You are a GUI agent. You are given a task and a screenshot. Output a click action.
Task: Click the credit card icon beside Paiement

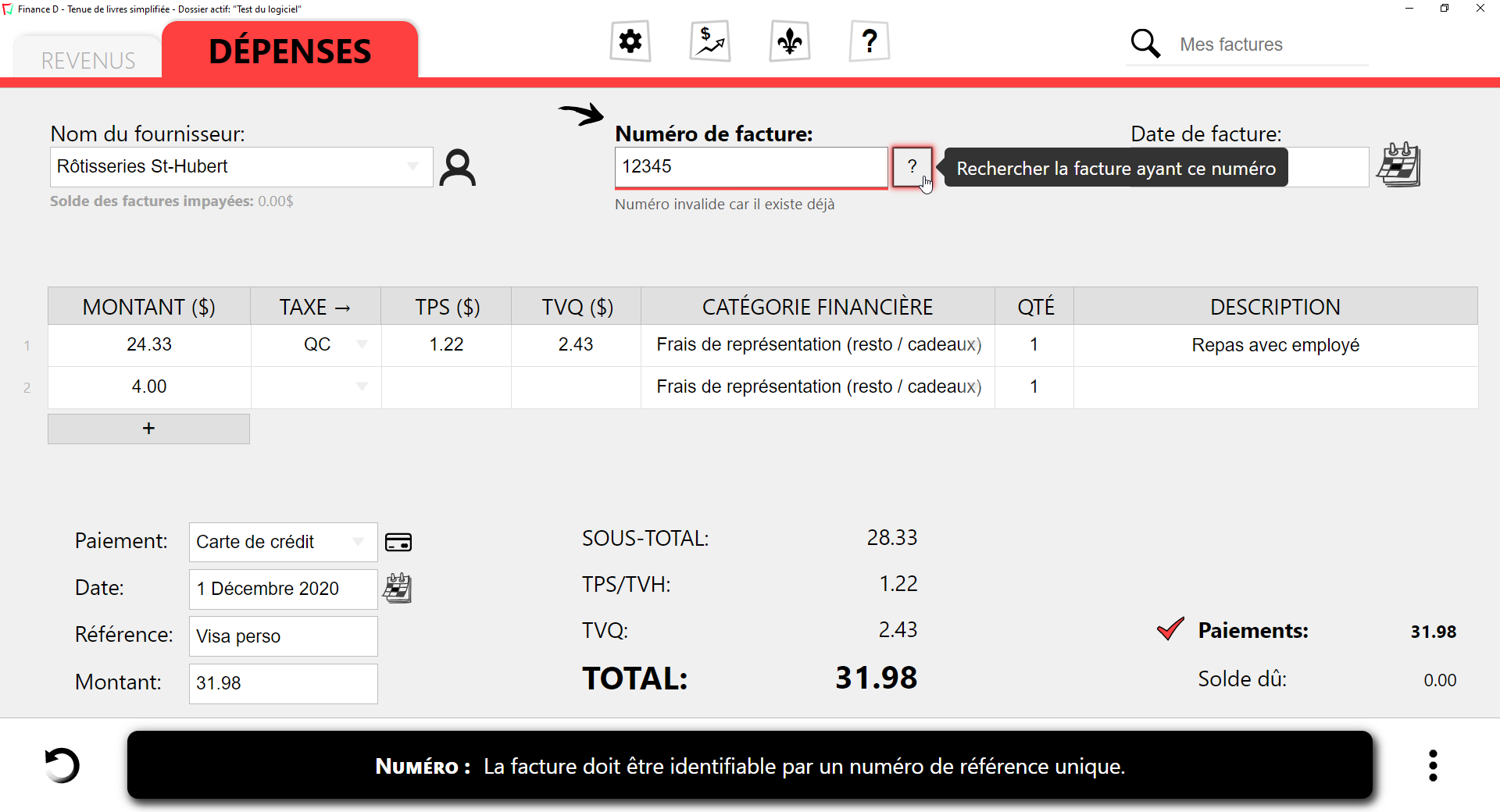coord(398,542)
